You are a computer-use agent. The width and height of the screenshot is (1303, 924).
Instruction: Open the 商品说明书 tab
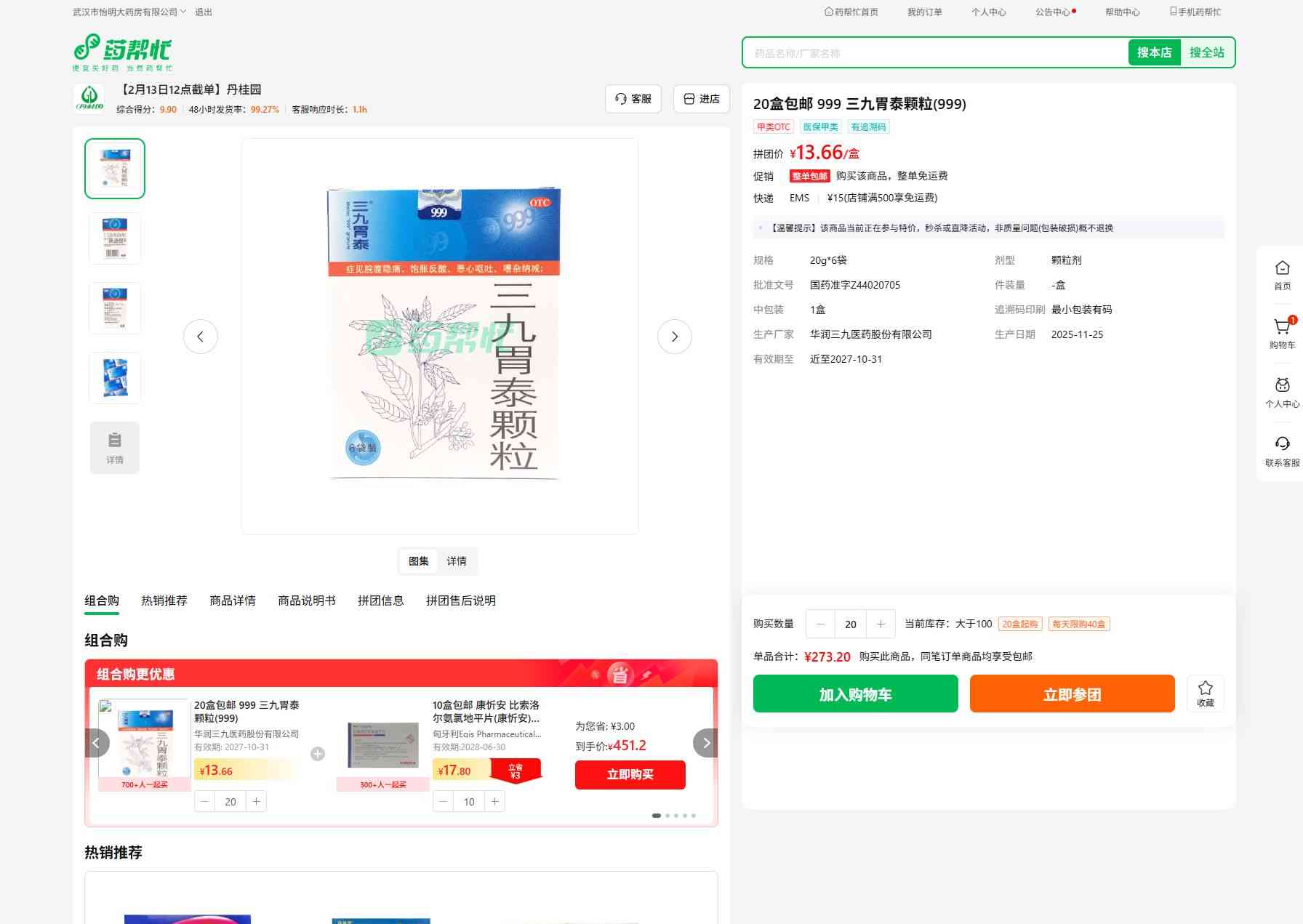[306, 600]
